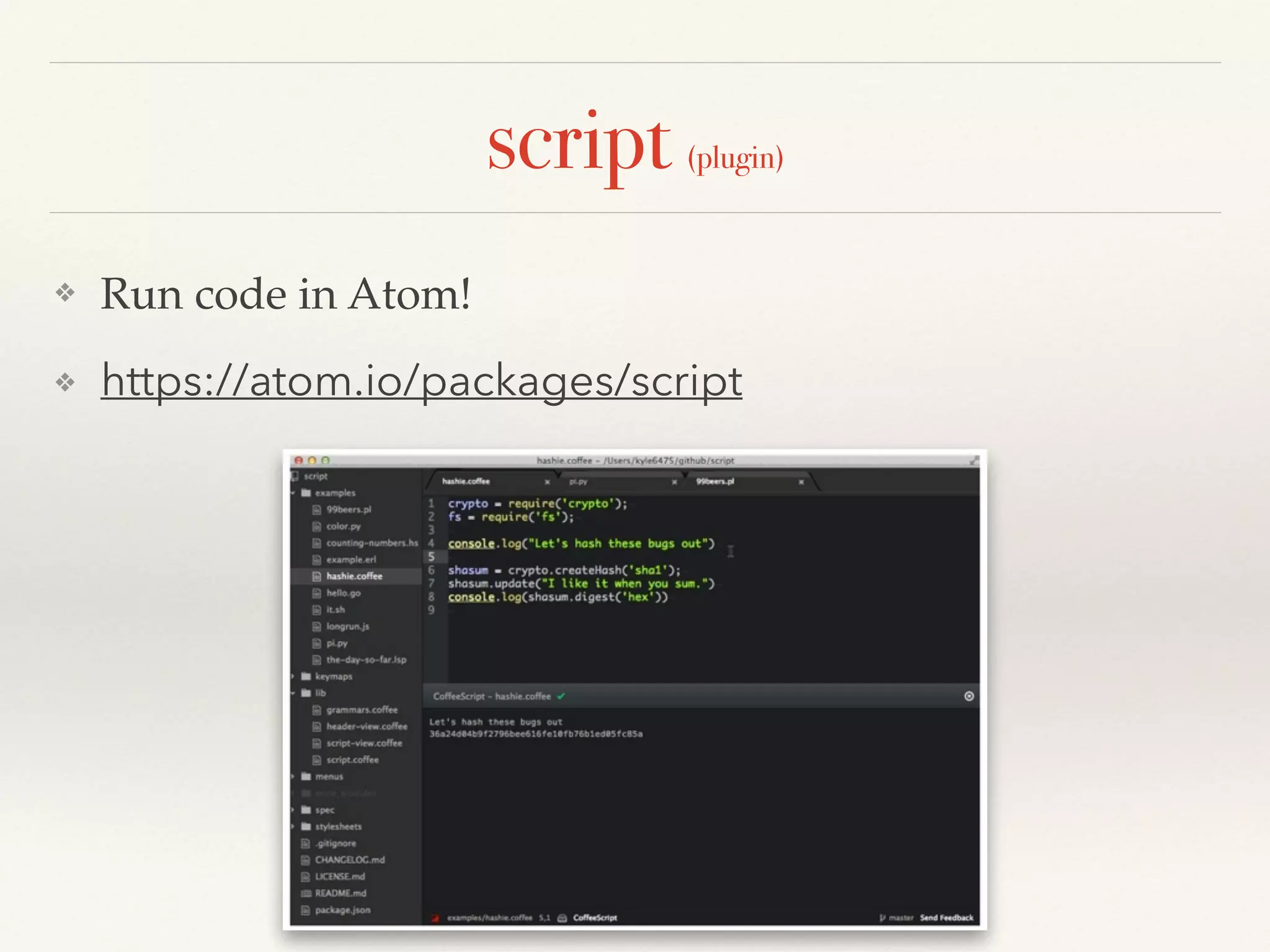This screenshot has height=952, width=1270.
Task: Click the Send Feedback link
Action: [946, 918]
